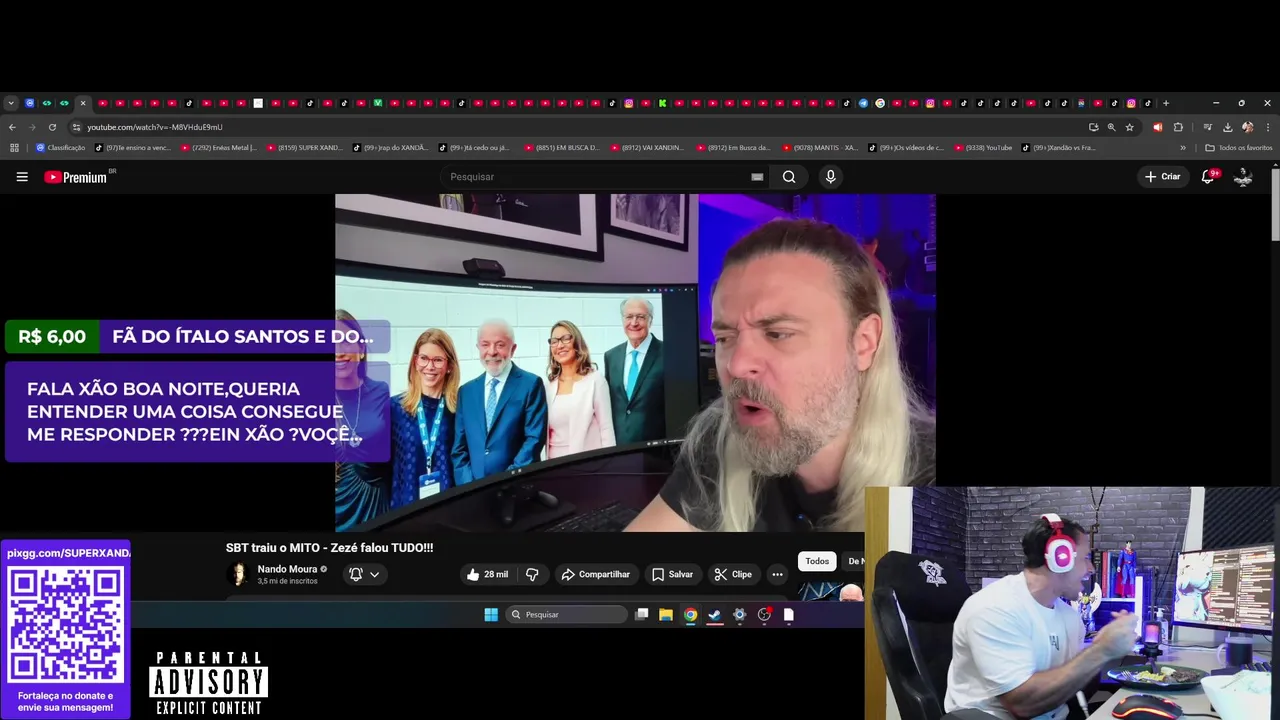Open the media control playlist icon
The image size is (1280, 720).
(x=1207, y=127)
